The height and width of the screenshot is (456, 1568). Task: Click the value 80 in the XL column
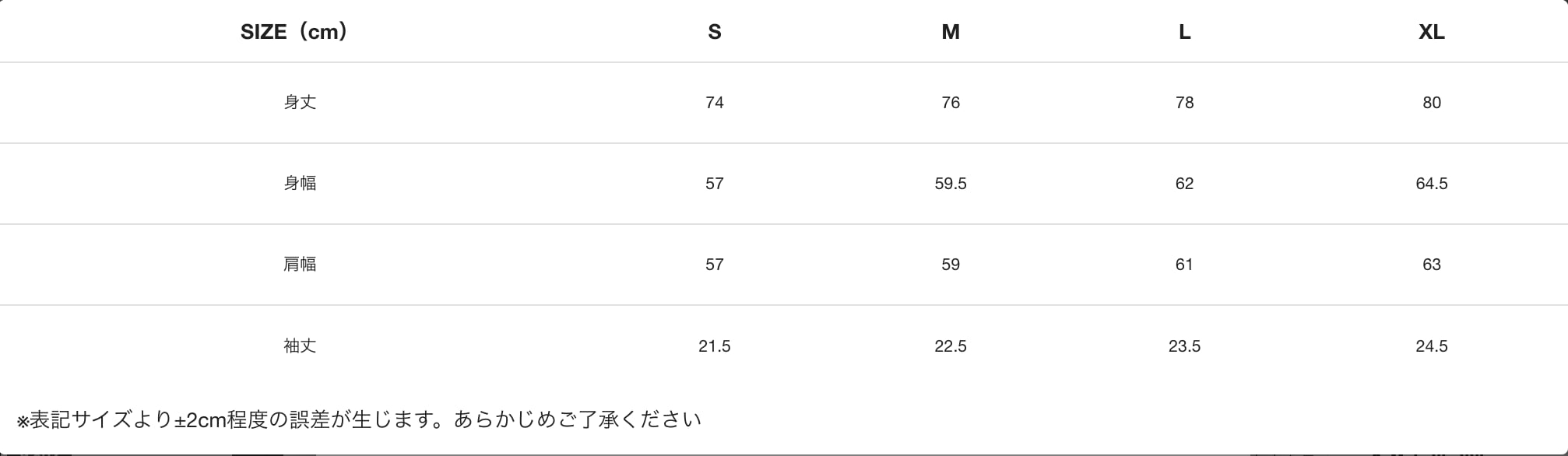click(1432, 103)
